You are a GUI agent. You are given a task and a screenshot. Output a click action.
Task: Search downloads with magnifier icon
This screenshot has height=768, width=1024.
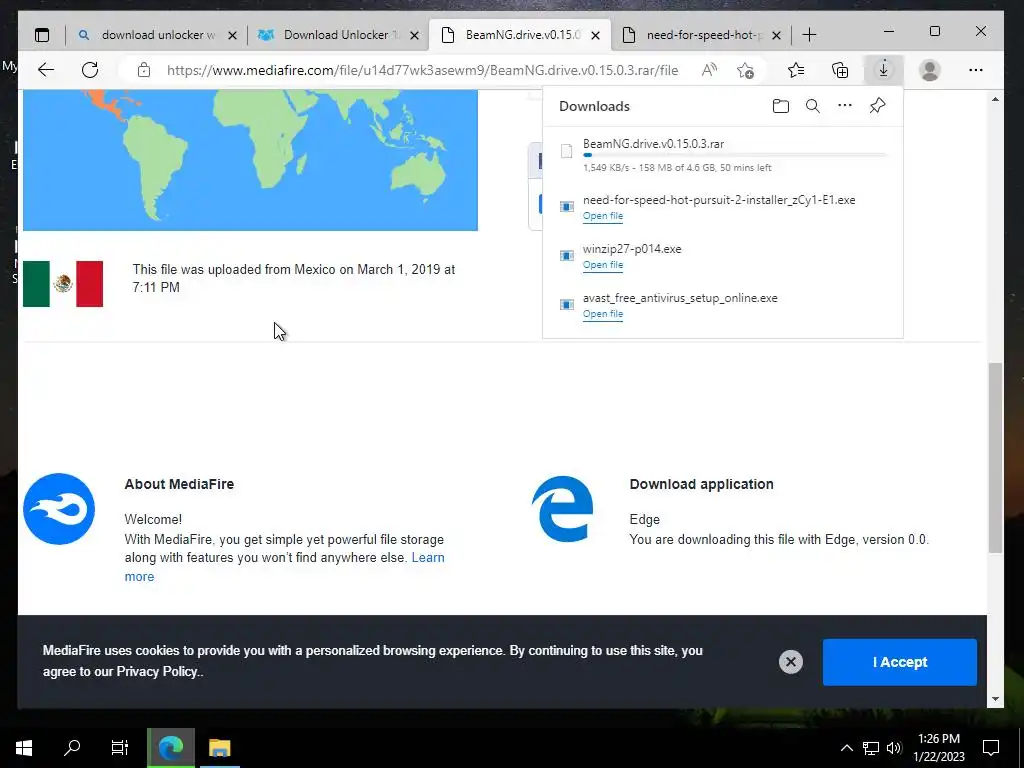812,106
